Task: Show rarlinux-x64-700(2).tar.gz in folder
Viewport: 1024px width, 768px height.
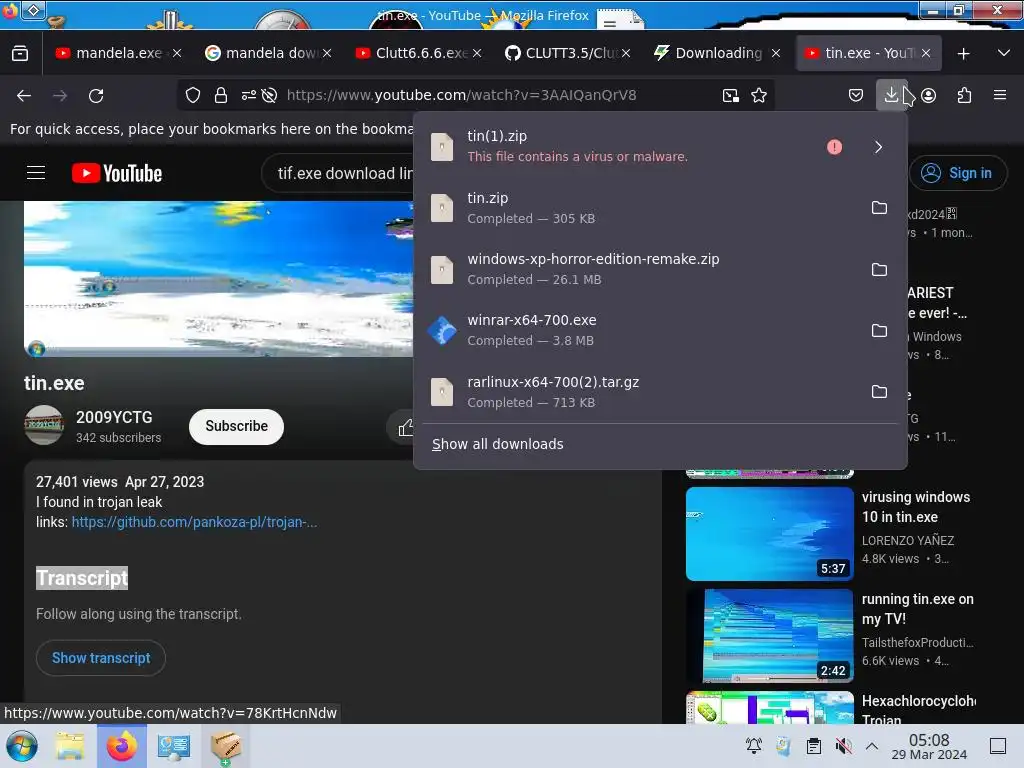Action: (879, 392)
